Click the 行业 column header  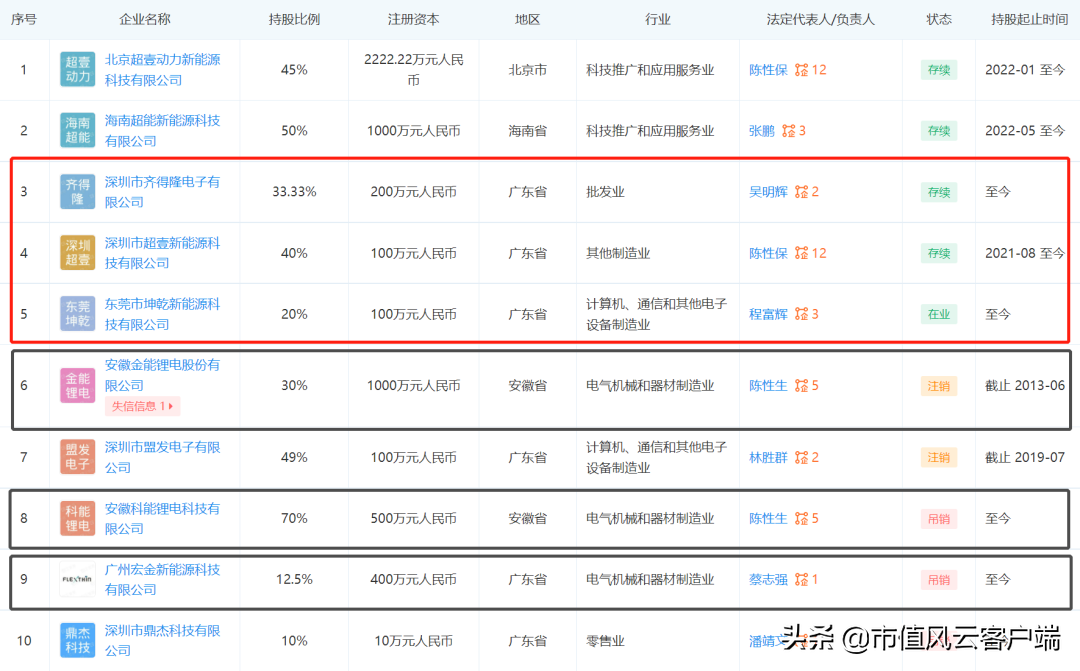[x=658, y=19]
